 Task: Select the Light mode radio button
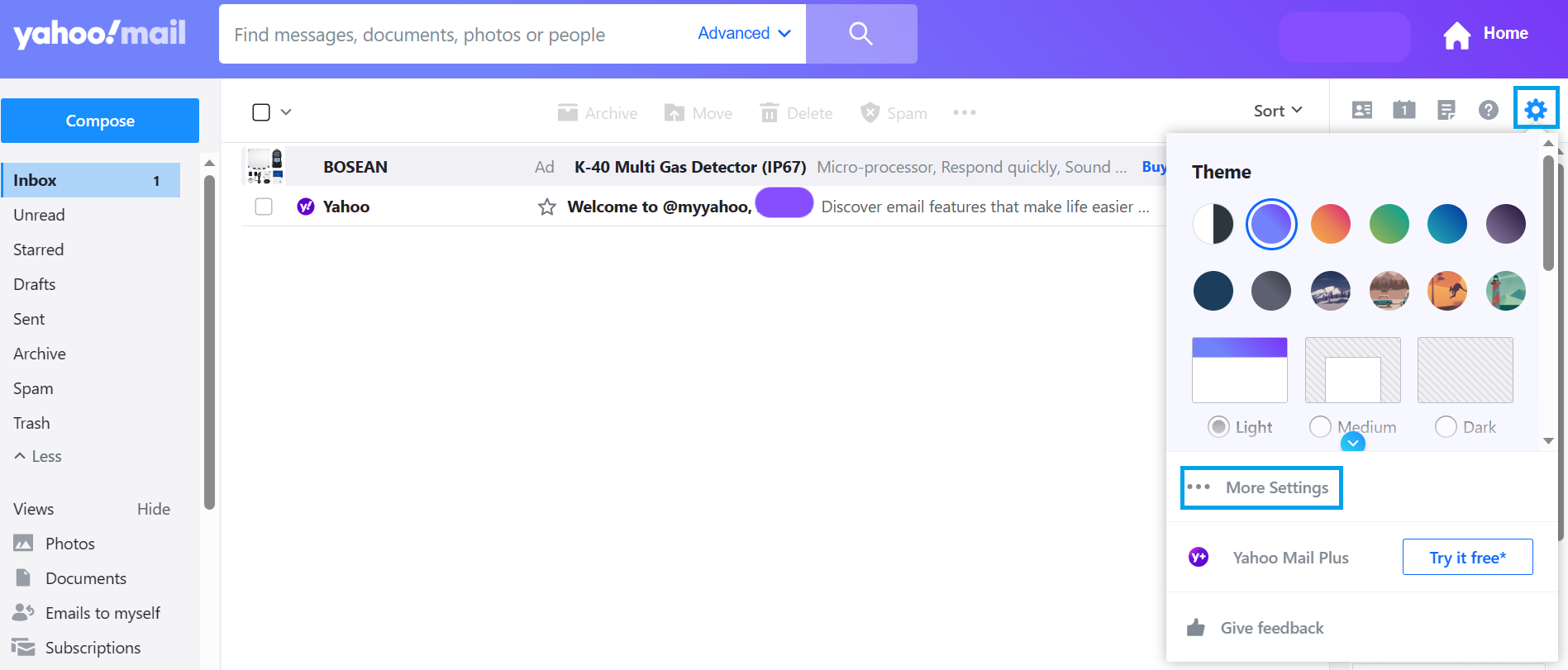[x=1218, y=426]
